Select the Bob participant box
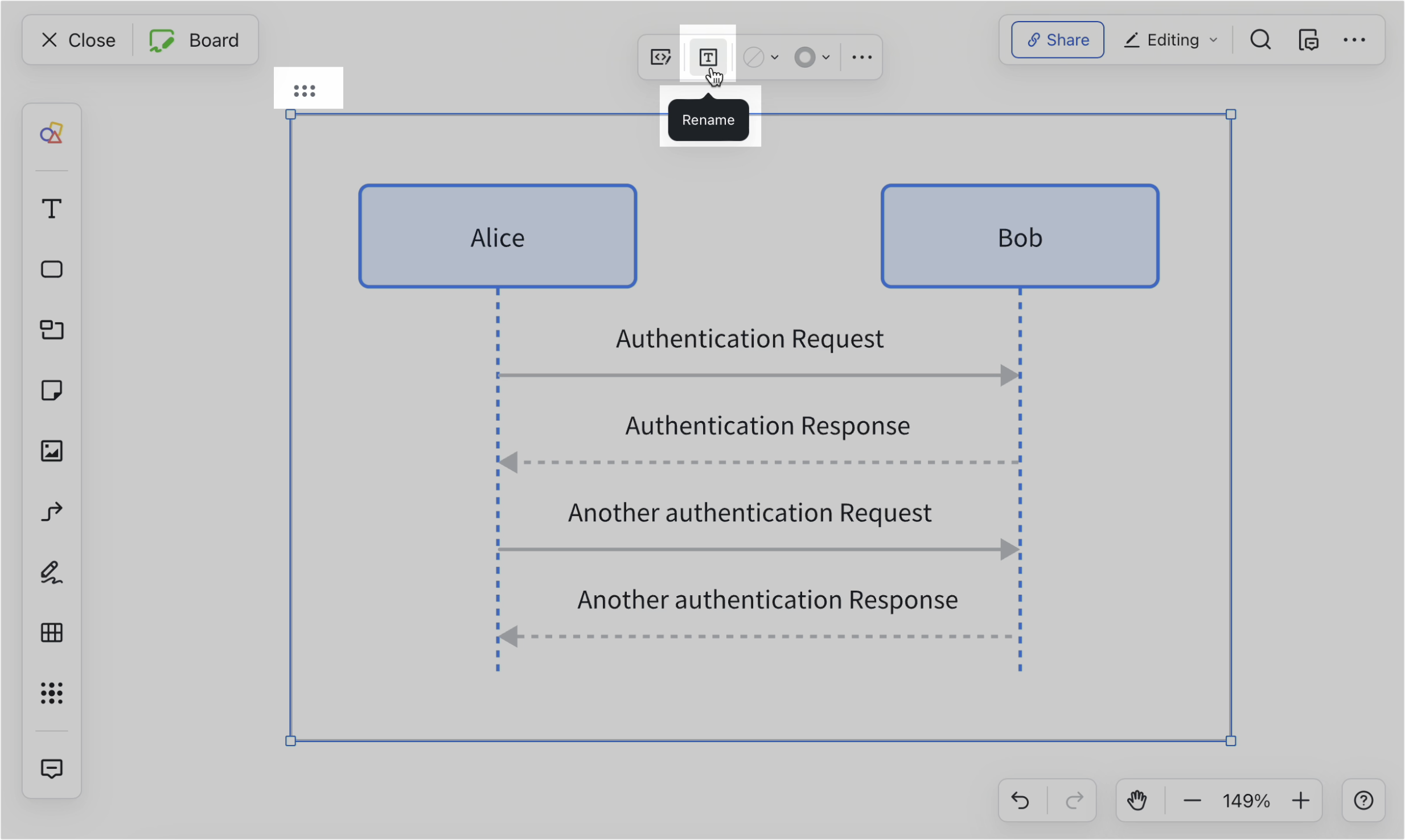The height and width of the screenshot is (840, 1405). [x=1020, y=236]
